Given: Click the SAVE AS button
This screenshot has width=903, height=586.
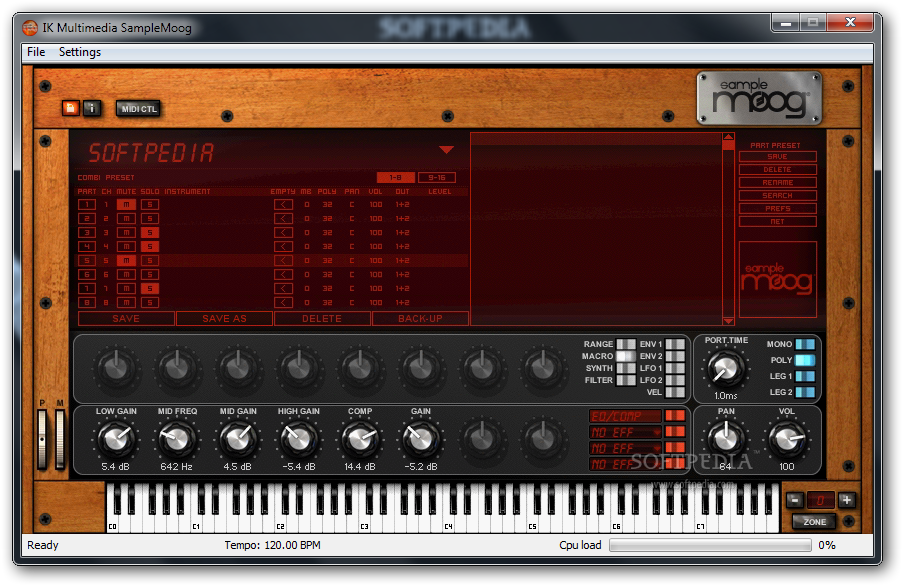Looking at the screenshot, I should (x=224, y=318).
